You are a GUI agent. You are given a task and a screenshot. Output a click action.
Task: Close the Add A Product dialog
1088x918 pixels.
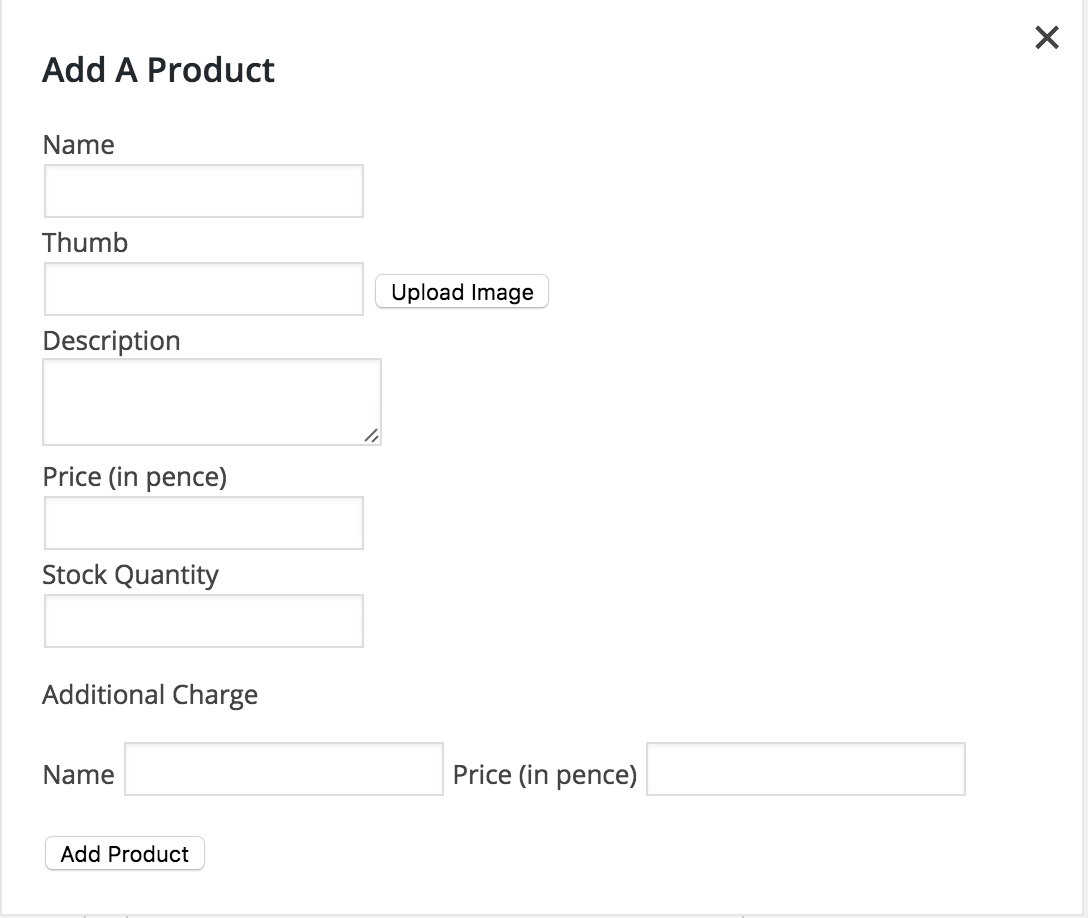(1046, 37)
